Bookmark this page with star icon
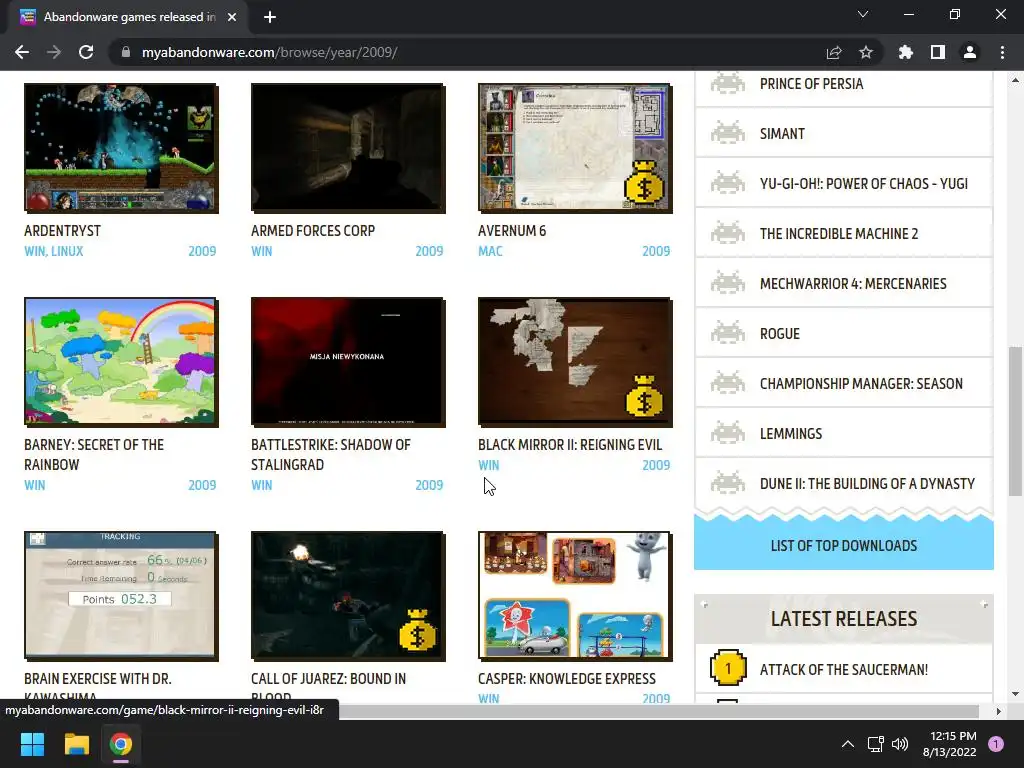This screenshot has width=1024, height=768. [866, 52]
